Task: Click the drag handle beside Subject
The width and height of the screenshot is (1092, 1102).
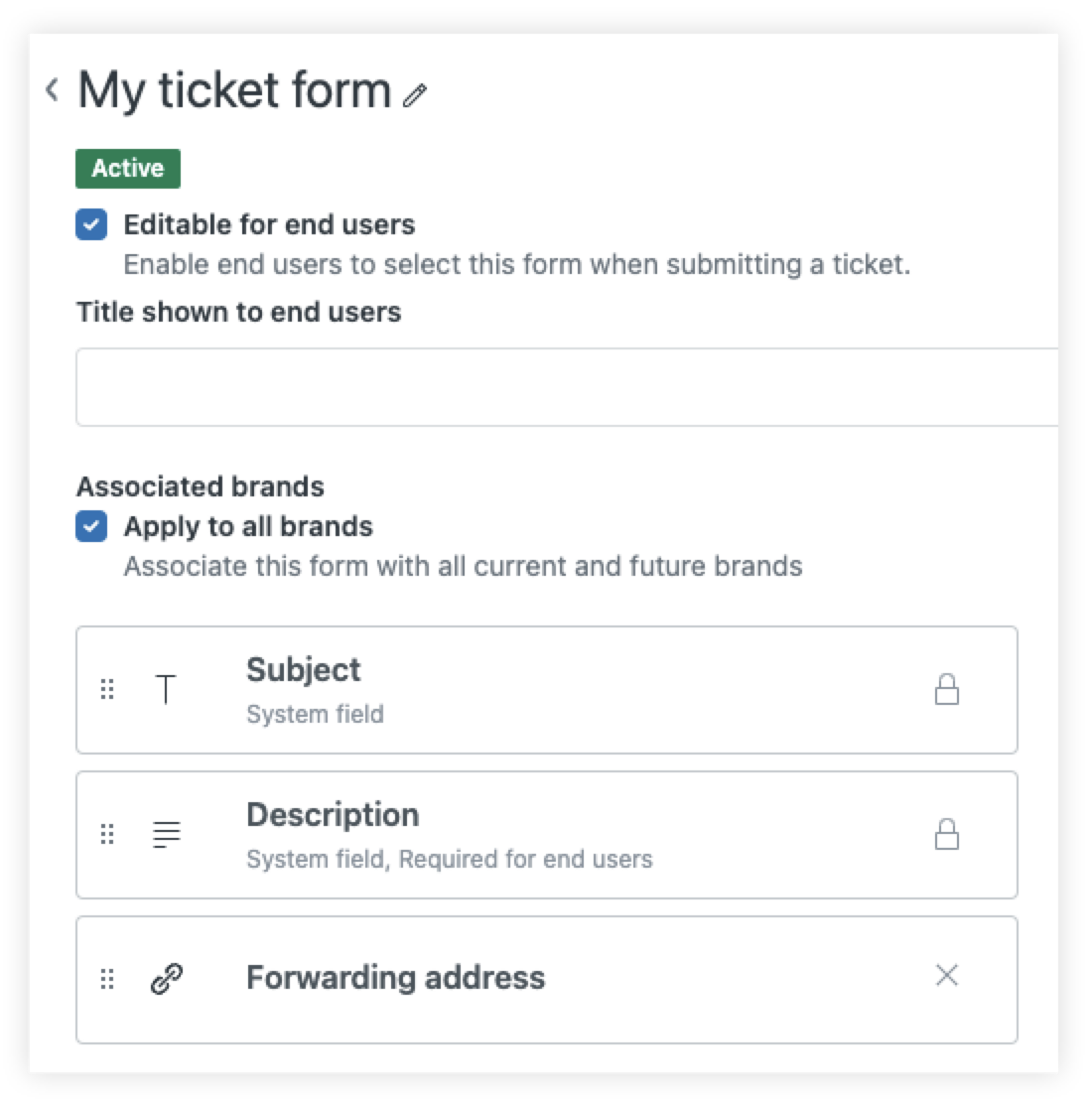Action: [107, 689]
